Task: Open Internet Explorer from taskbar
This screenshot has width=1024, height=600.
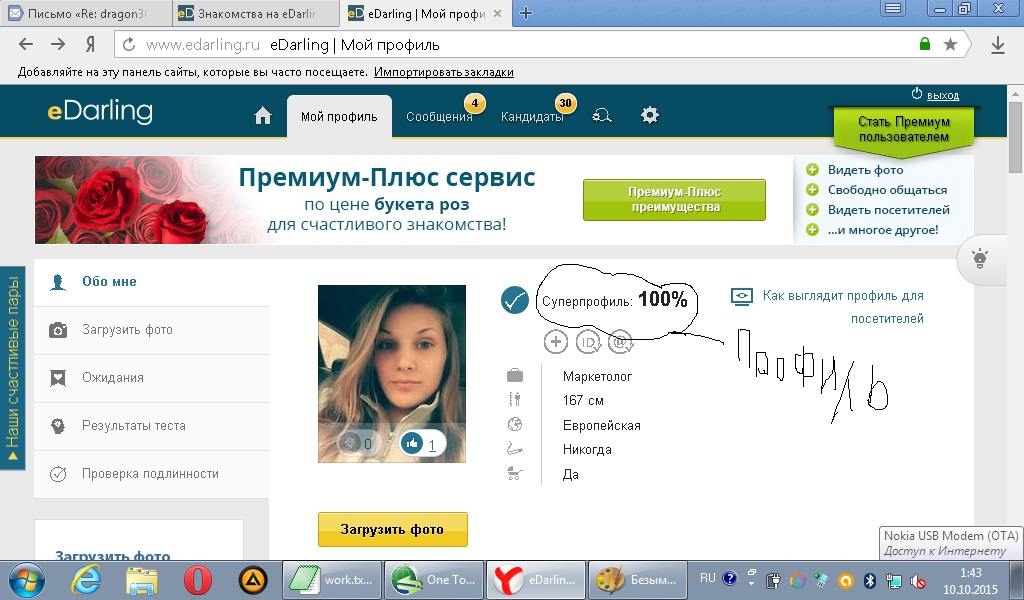Action: coord(86,579)
